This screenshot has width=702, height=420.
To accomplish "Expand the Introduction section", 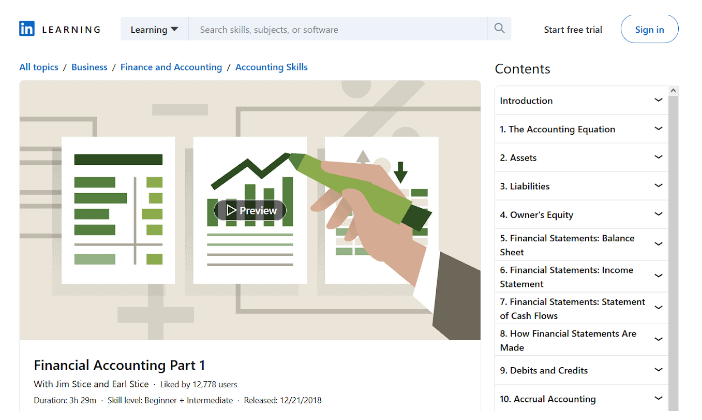I will pyautogui.click(x=658, y=100).
